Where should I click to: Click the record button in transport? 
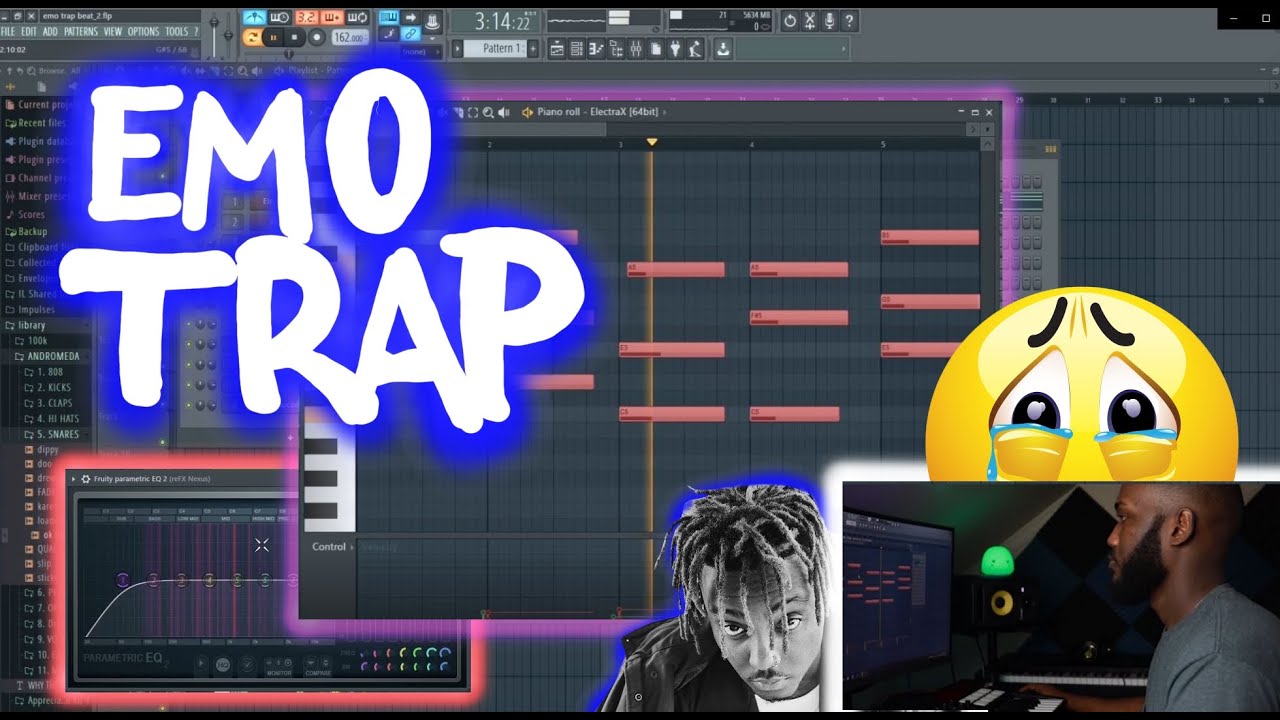316,37
